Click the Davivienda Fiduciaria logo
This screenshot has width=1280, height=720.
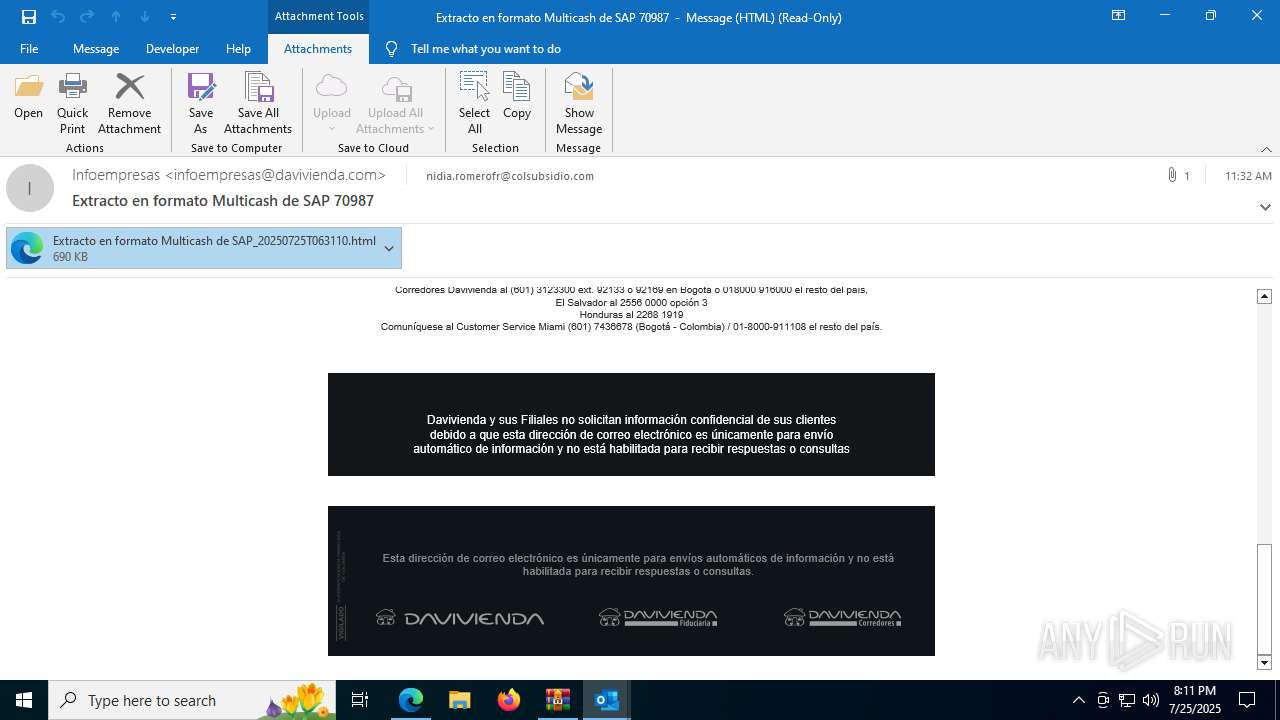point(658,617)
